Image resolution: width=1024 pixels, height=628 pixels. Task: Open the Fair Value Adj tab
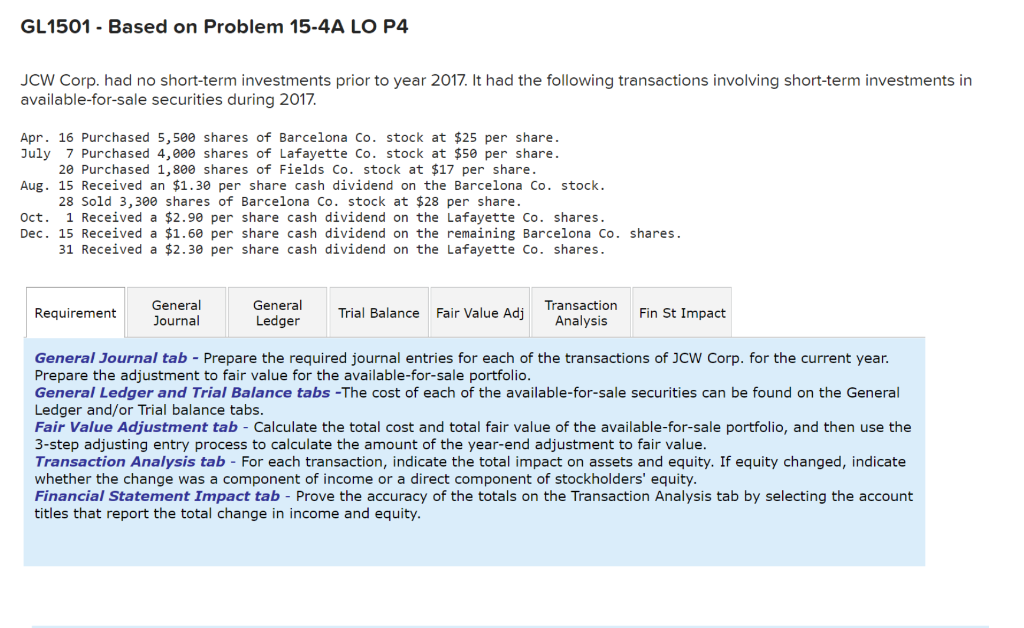[479, 311]
